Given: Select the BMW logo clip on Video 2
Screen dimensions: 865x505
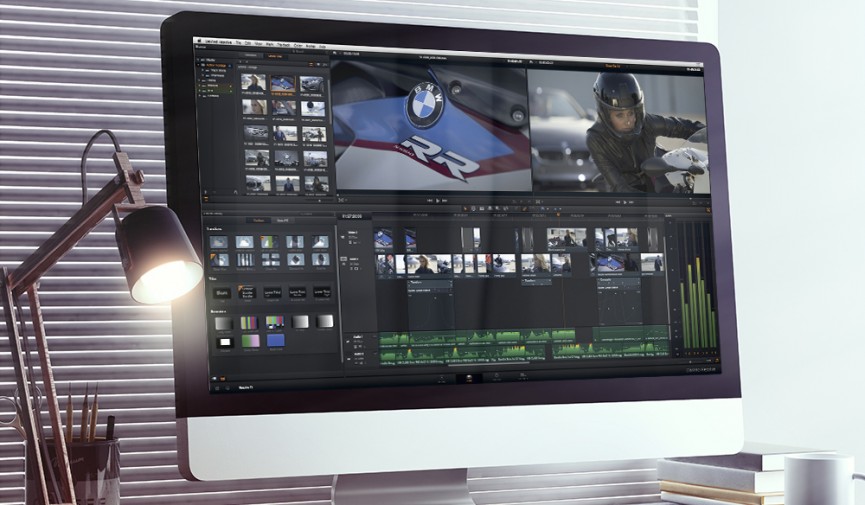Looking at the screenshot, I should pos(383,240).
